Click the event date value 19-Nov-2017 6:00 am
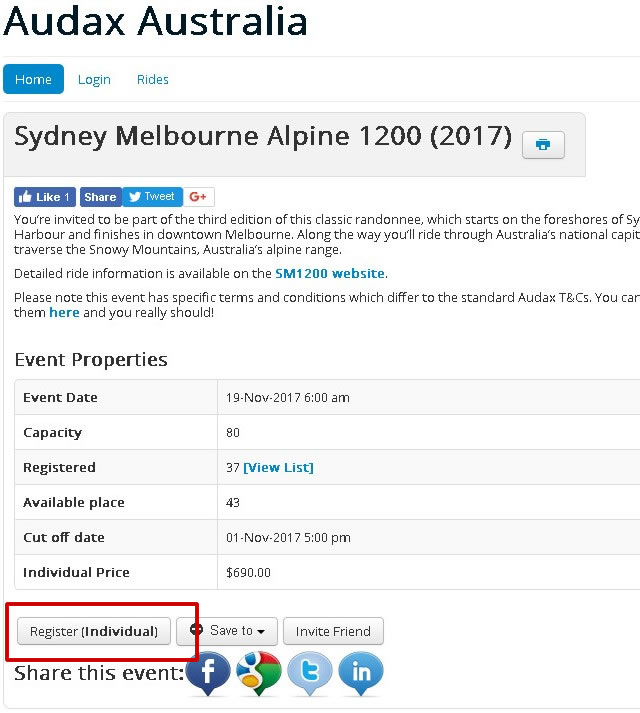Image resolution: width=640 pixels, height=713 pixels. 288,397
